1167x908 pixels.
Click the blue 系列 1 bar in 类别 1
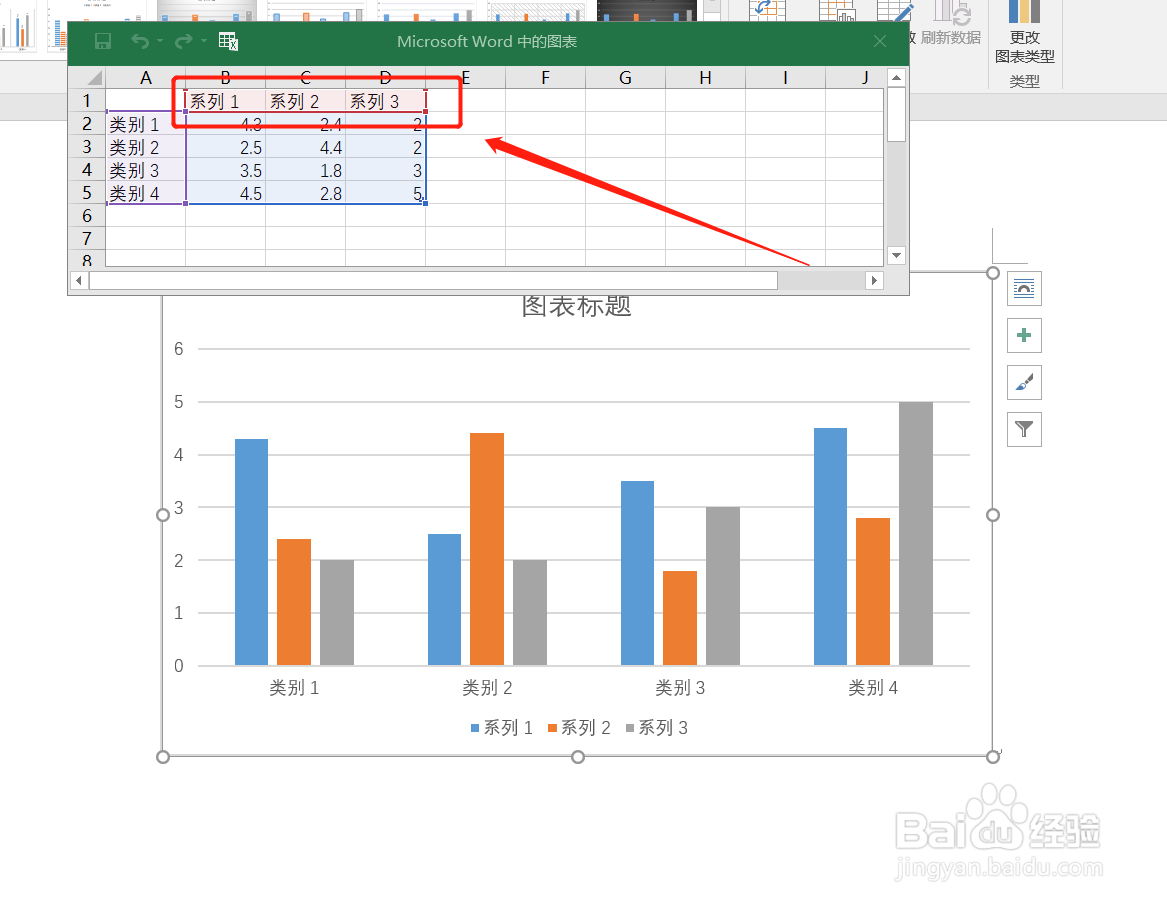[x=252, y=552]
